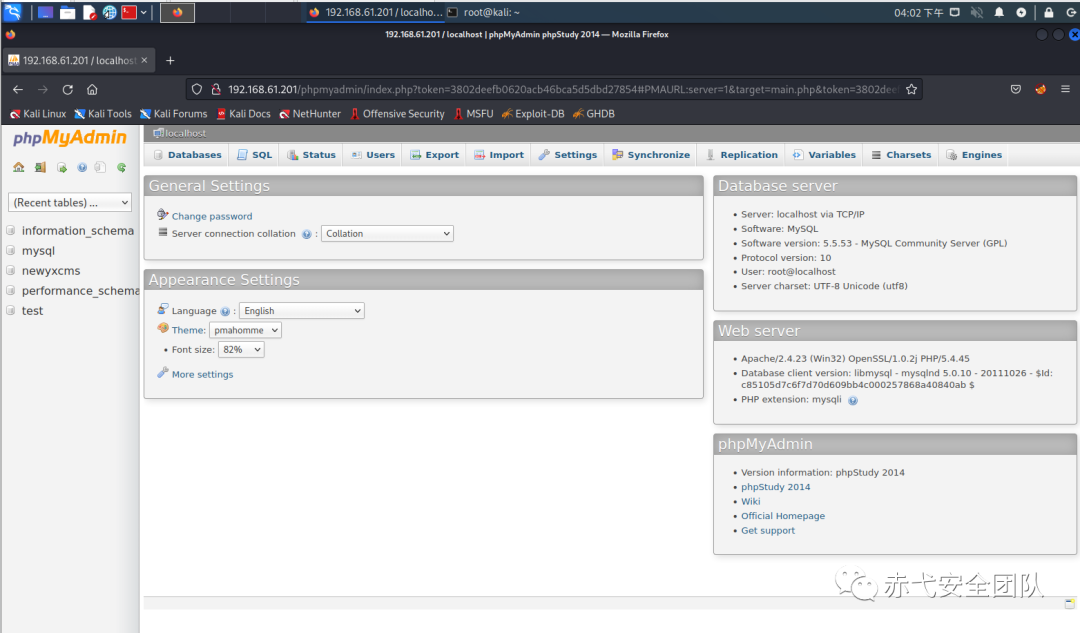This screenshot has height=633, width=1080.
Task: Open the Users tab
Action: (373, 155)
